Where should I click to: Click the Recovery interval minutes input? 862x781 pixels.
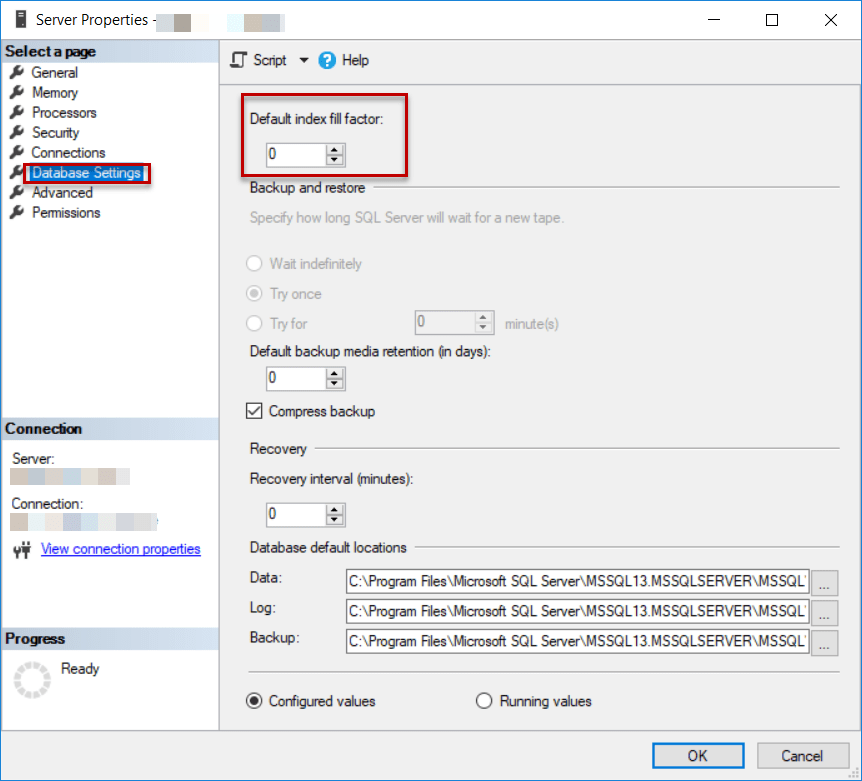pos(296,514)
